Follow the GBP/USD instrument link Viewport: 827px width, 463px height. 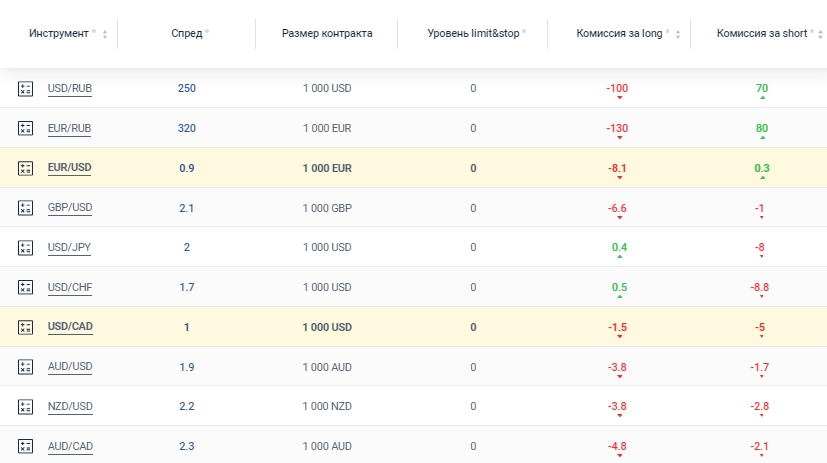pyautogui.click(x=70, y=208)
